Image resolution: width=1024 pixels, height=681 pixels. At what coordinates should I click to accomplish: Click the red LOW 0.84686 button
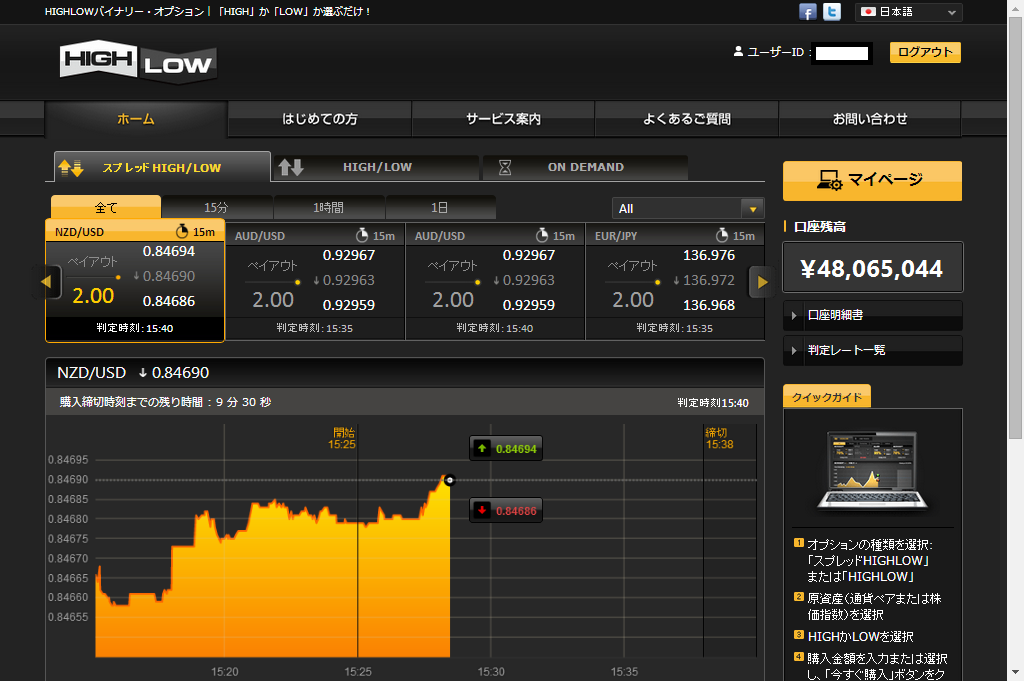tap(505, 511)
